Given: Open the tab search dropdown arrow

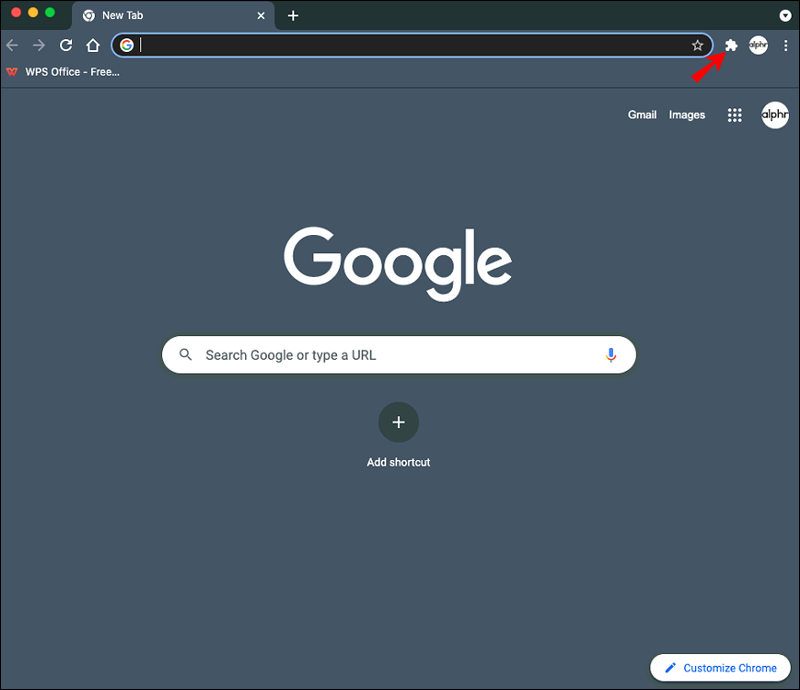Looking at the screenshot, I should (x=785, y=16).
